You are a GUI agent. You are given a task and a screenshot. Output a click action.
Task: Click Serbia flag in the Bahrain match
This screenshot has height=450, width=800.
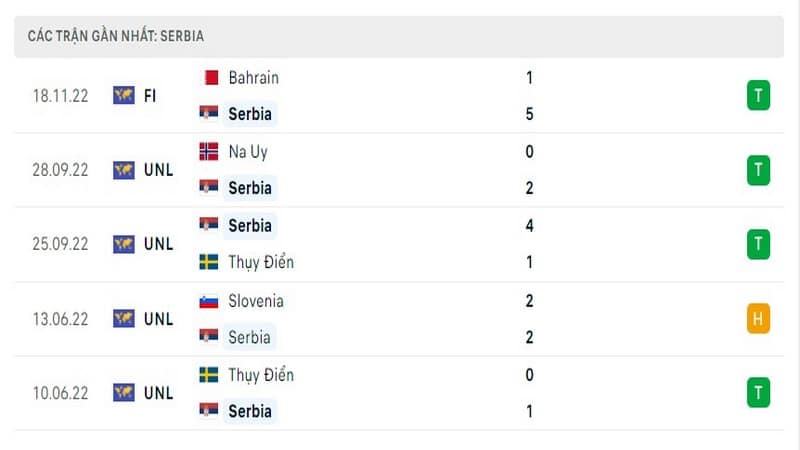click(209, 113)
